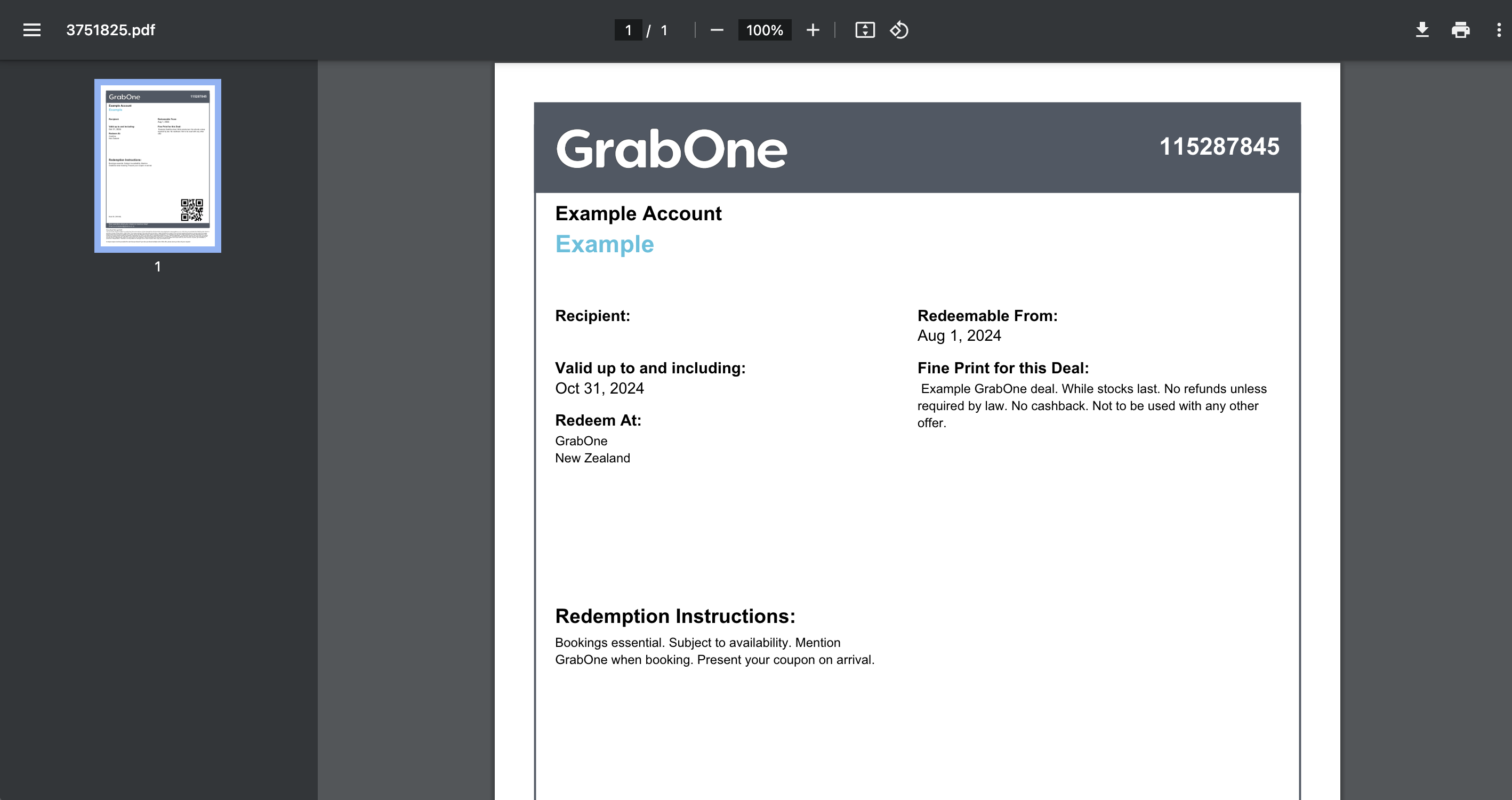The height and width of the screenshot is (800, 1512).
Task: Click the Aug 1, 2024 redeemable date
Action: [x=959, y=335]
